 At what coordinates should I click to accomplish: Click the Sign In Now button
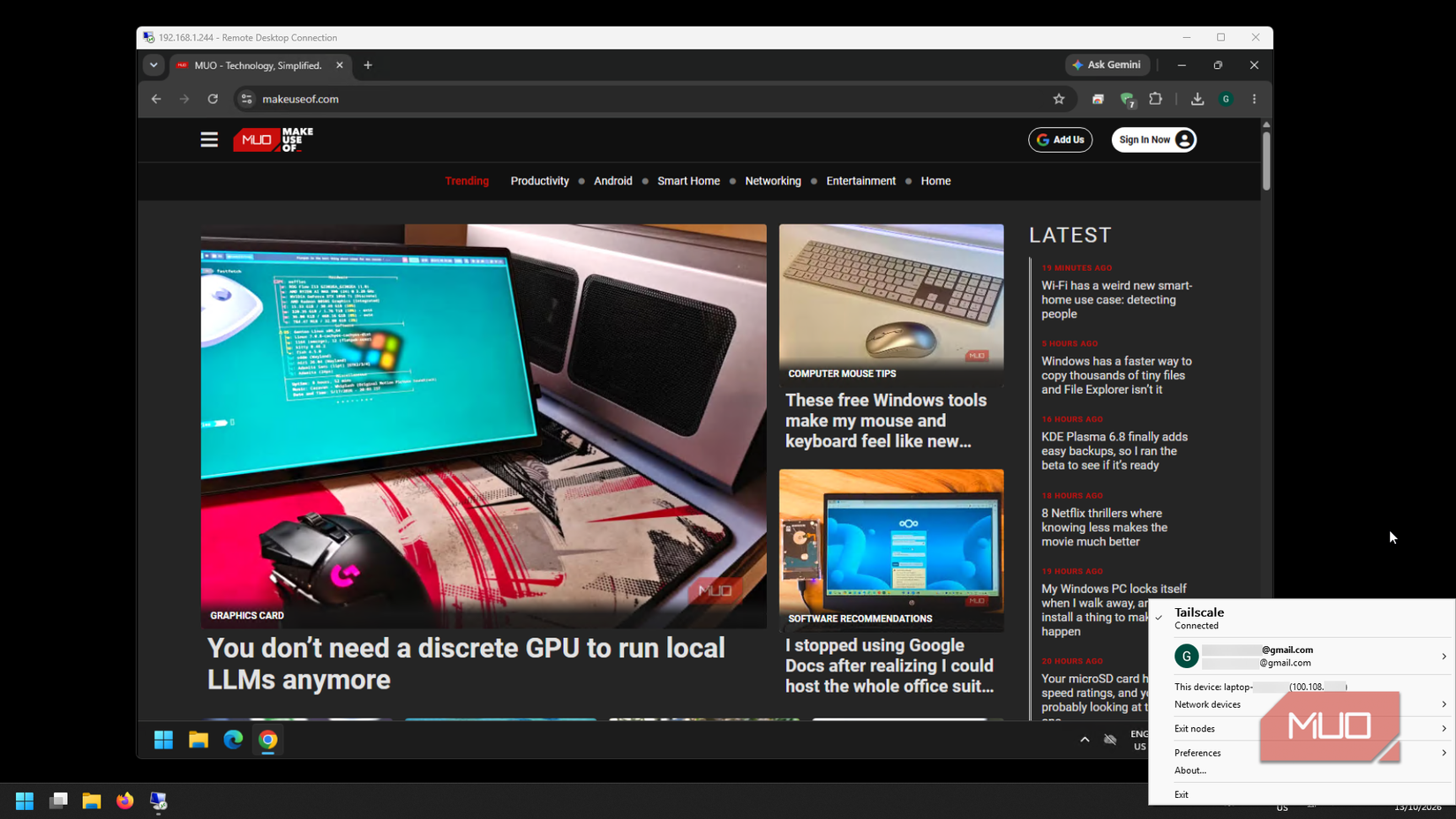coord(1154,139)
